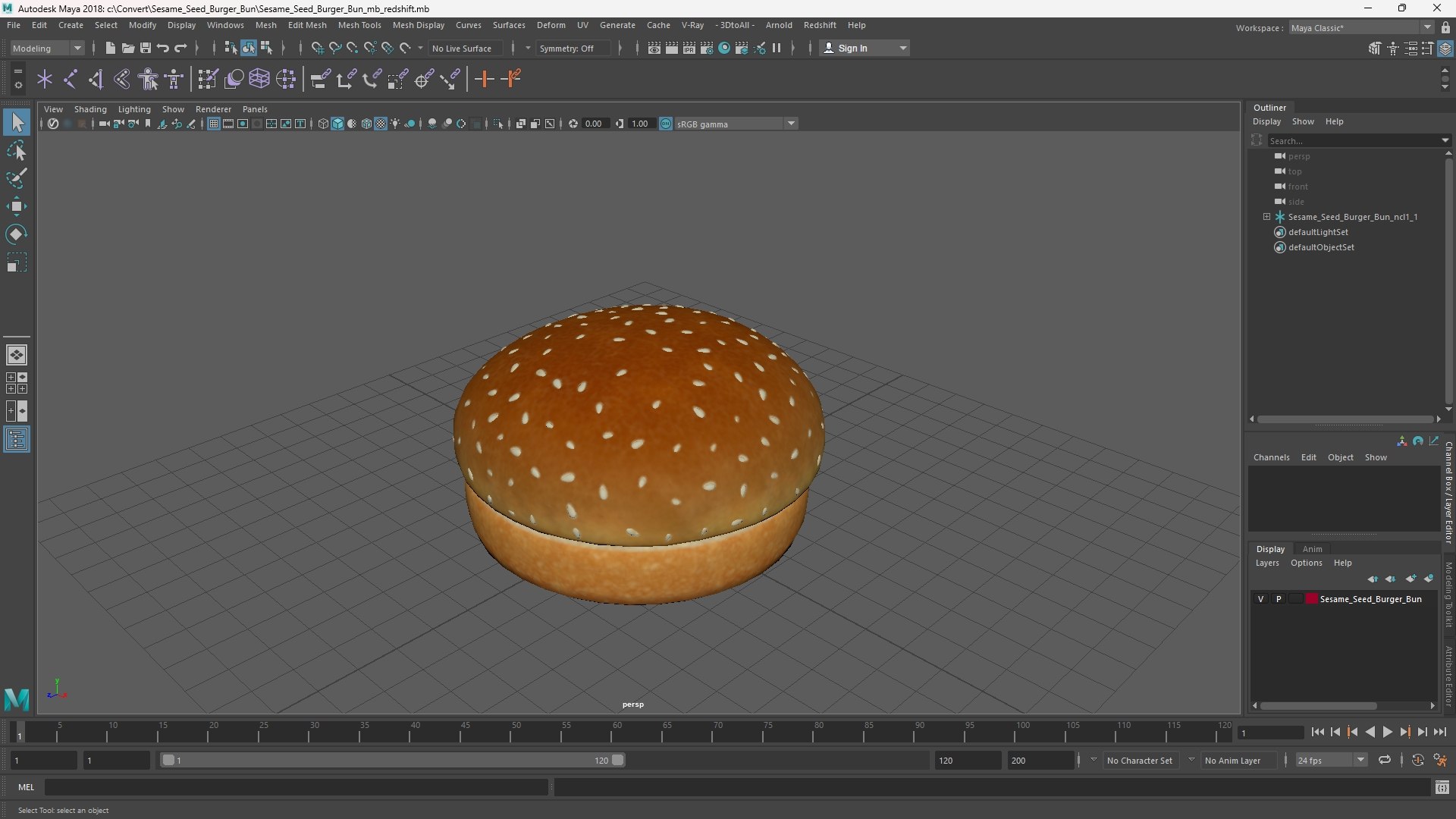The width and height of the screenshot is (1456, 819).
Task: Switch to the Anim layer tab
Action: click(1313, 549)
